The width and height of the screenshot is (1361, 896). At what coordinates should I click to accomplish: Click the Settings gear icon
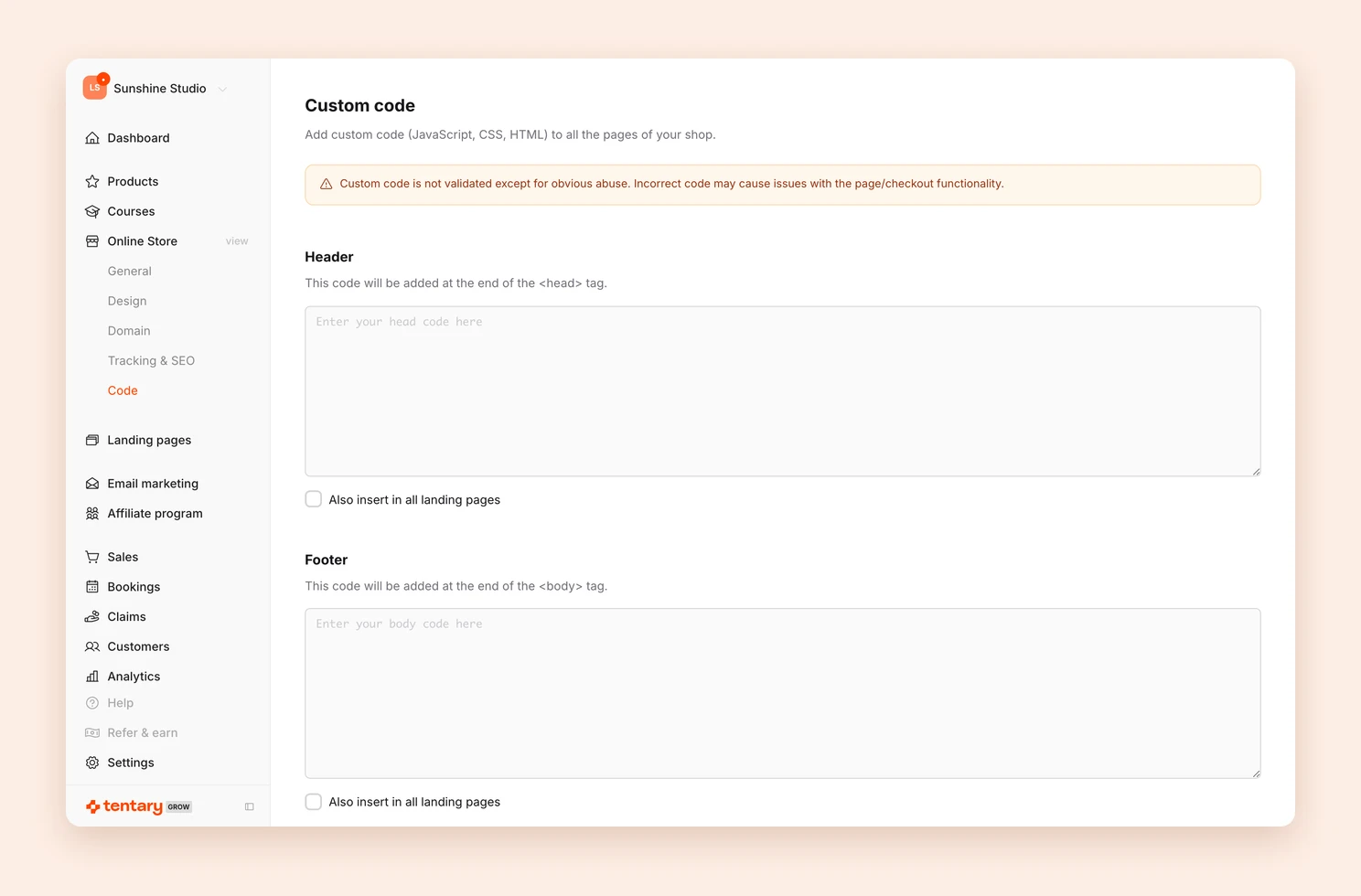[x=92, y=763]
